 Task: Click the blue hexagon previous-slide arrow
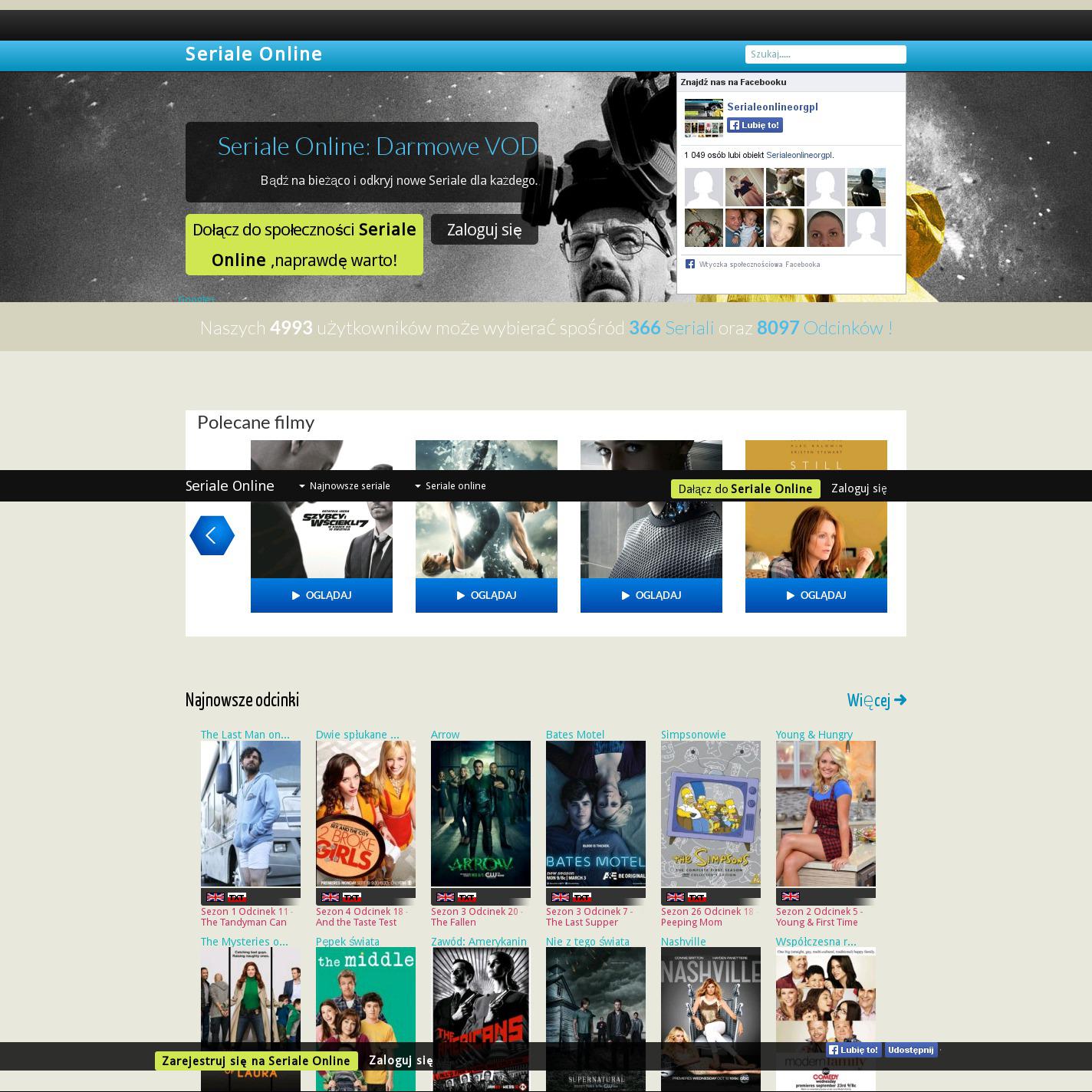(x=212, y=535)
